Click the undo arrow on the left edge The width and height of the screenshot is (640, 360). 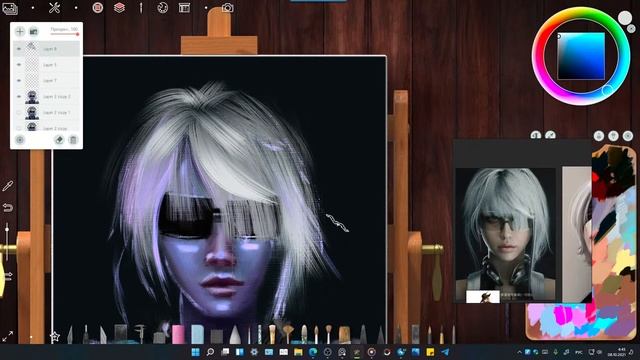click(8, 208)
